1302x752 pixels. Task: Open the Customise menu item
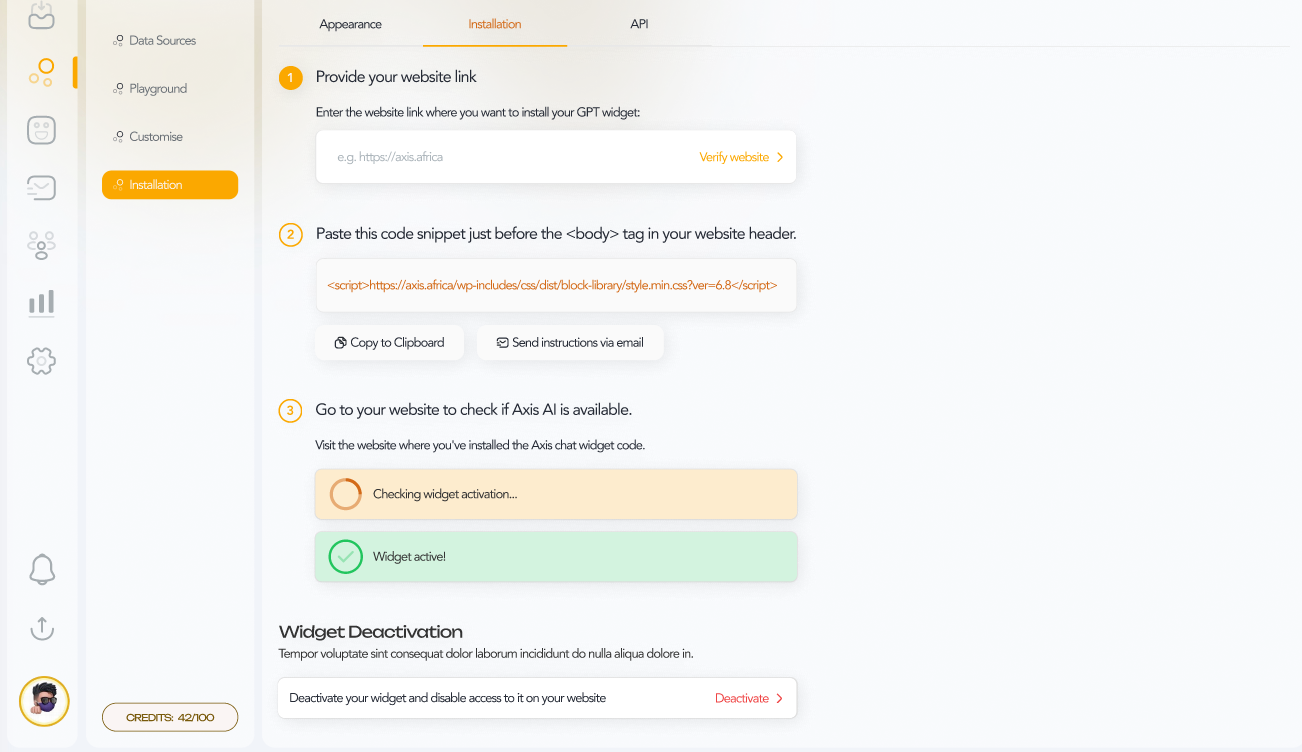pyautogui.click(x=155, y=137)
